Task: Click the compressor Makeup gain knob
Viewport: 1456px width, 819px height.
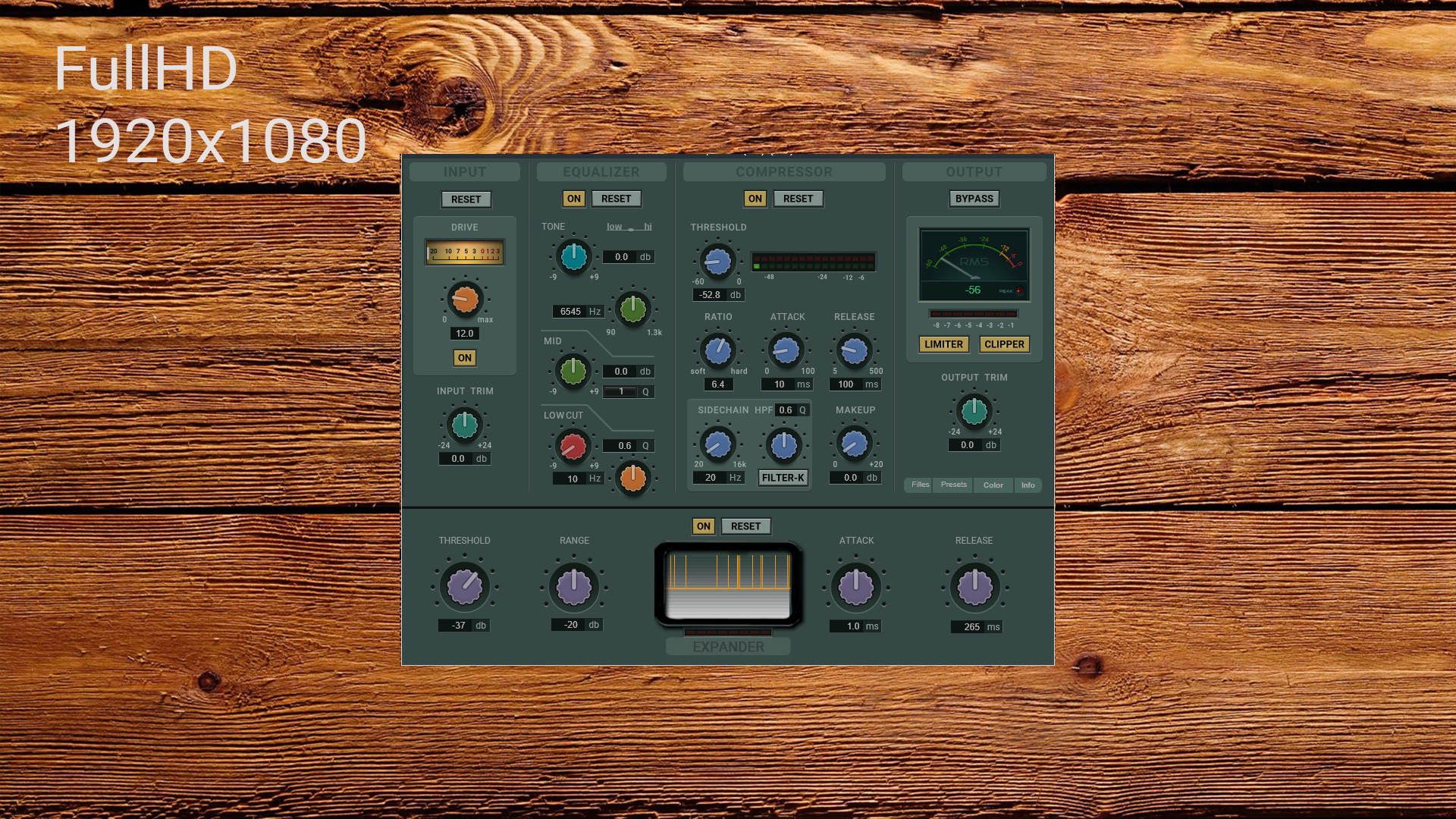Action: click(x=855, y=444)
